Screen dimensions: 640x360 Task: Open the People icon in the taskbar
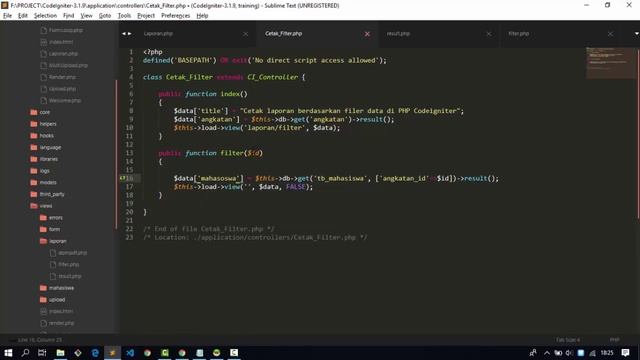533,353
